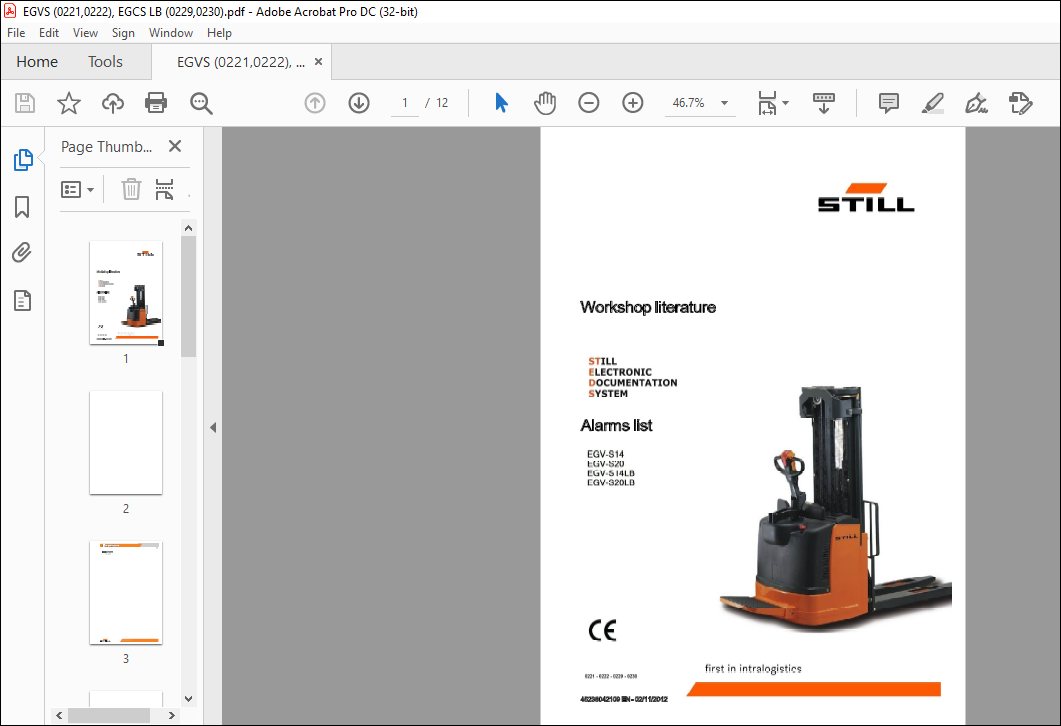
Task: Select page 1 thumbnail
Action: coord(126,293)
